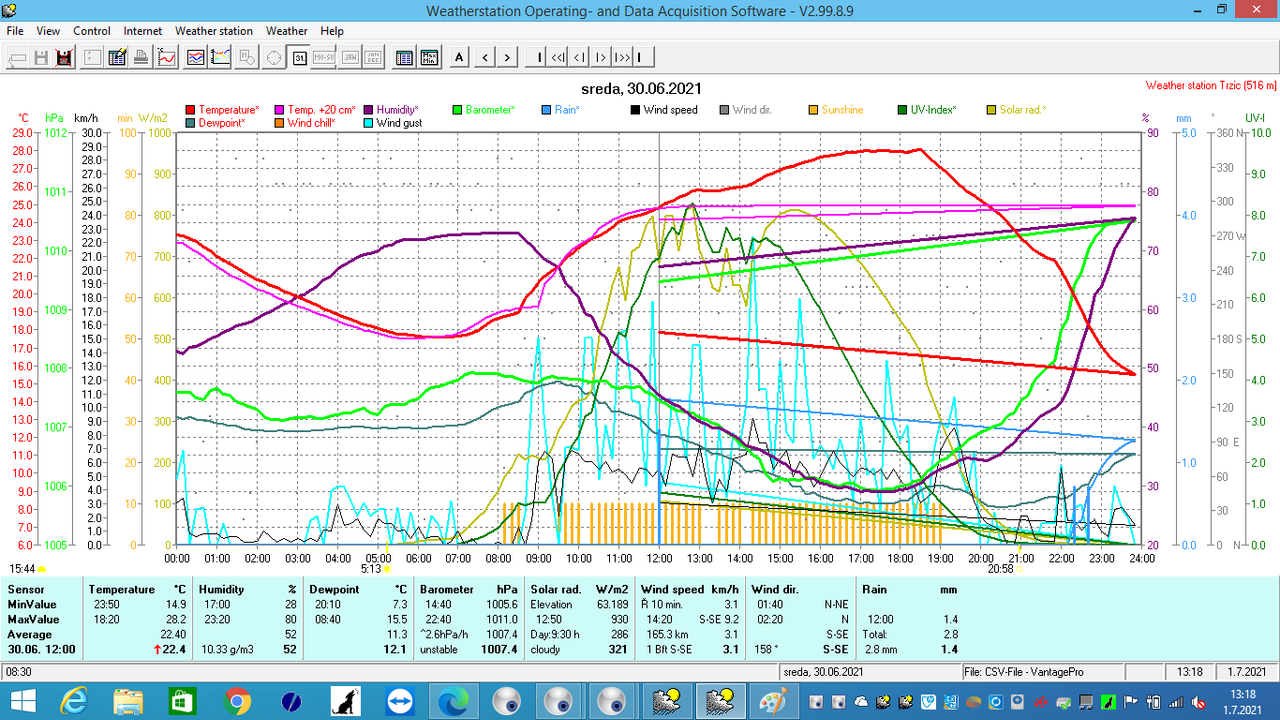The height and width of the screenshot is (720, 1280).
Task: Click the circular compass-like toolbar icon
Action: [273, 57]
